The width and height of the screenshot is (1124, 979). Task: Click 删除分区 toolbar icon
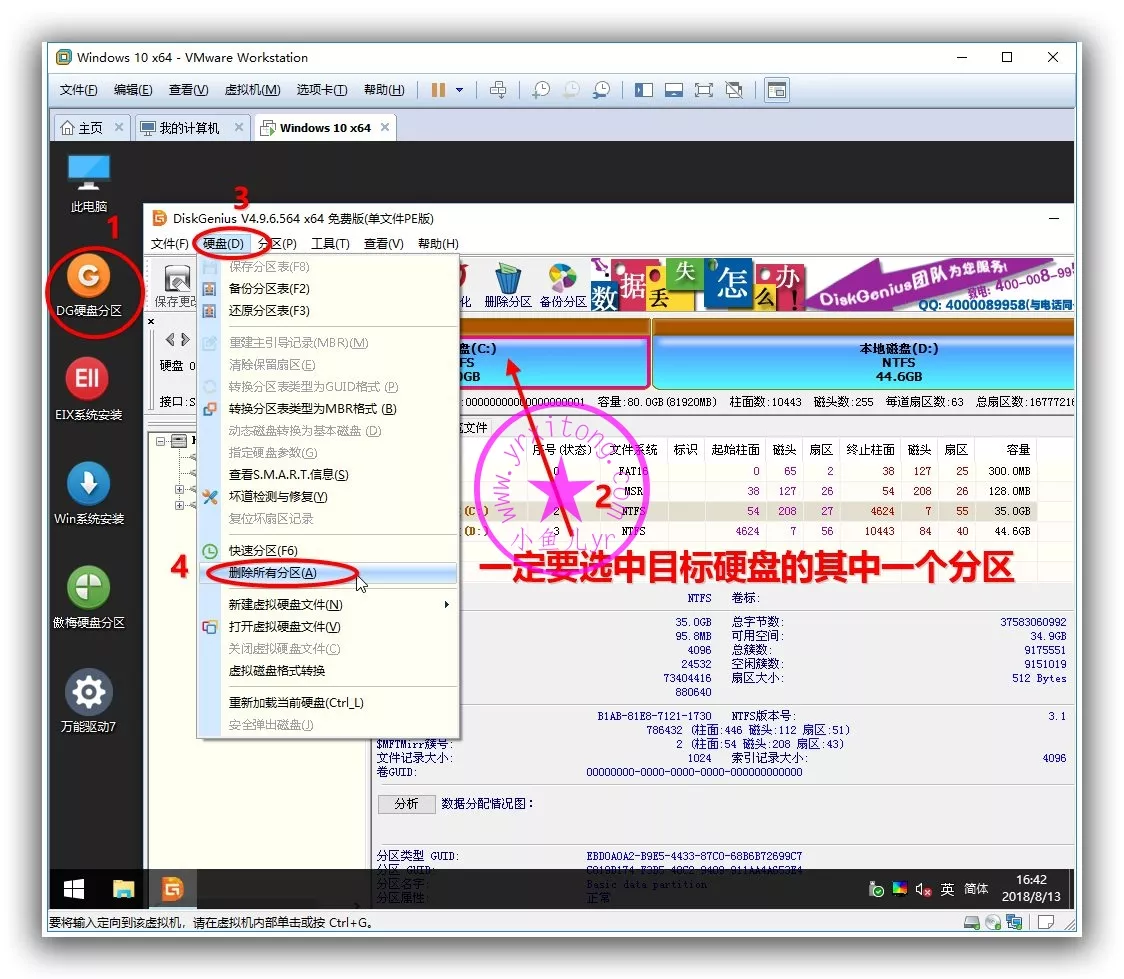point(508,286)
